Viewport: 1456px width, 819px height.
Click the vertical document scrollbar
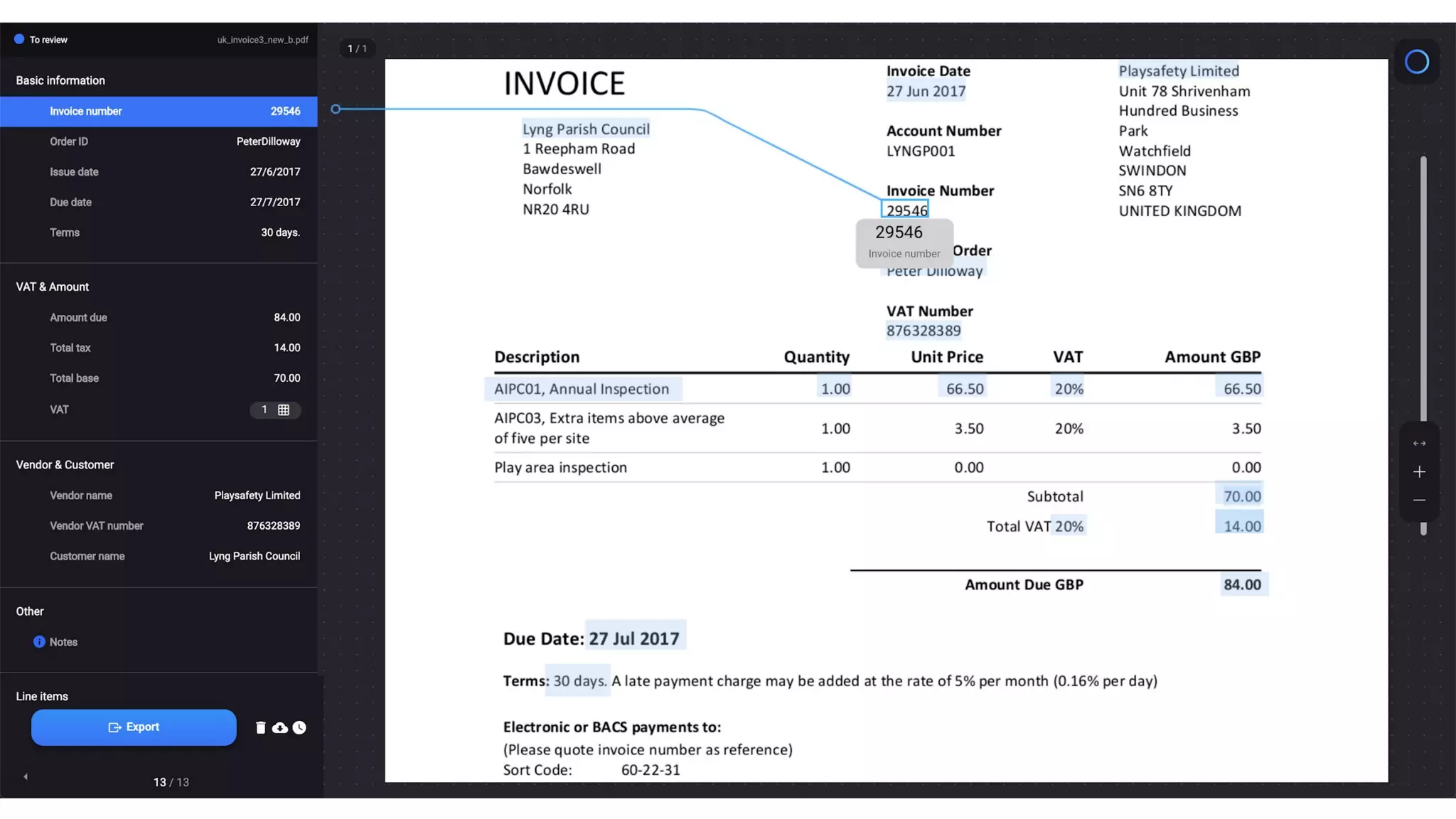(1423, 284)
